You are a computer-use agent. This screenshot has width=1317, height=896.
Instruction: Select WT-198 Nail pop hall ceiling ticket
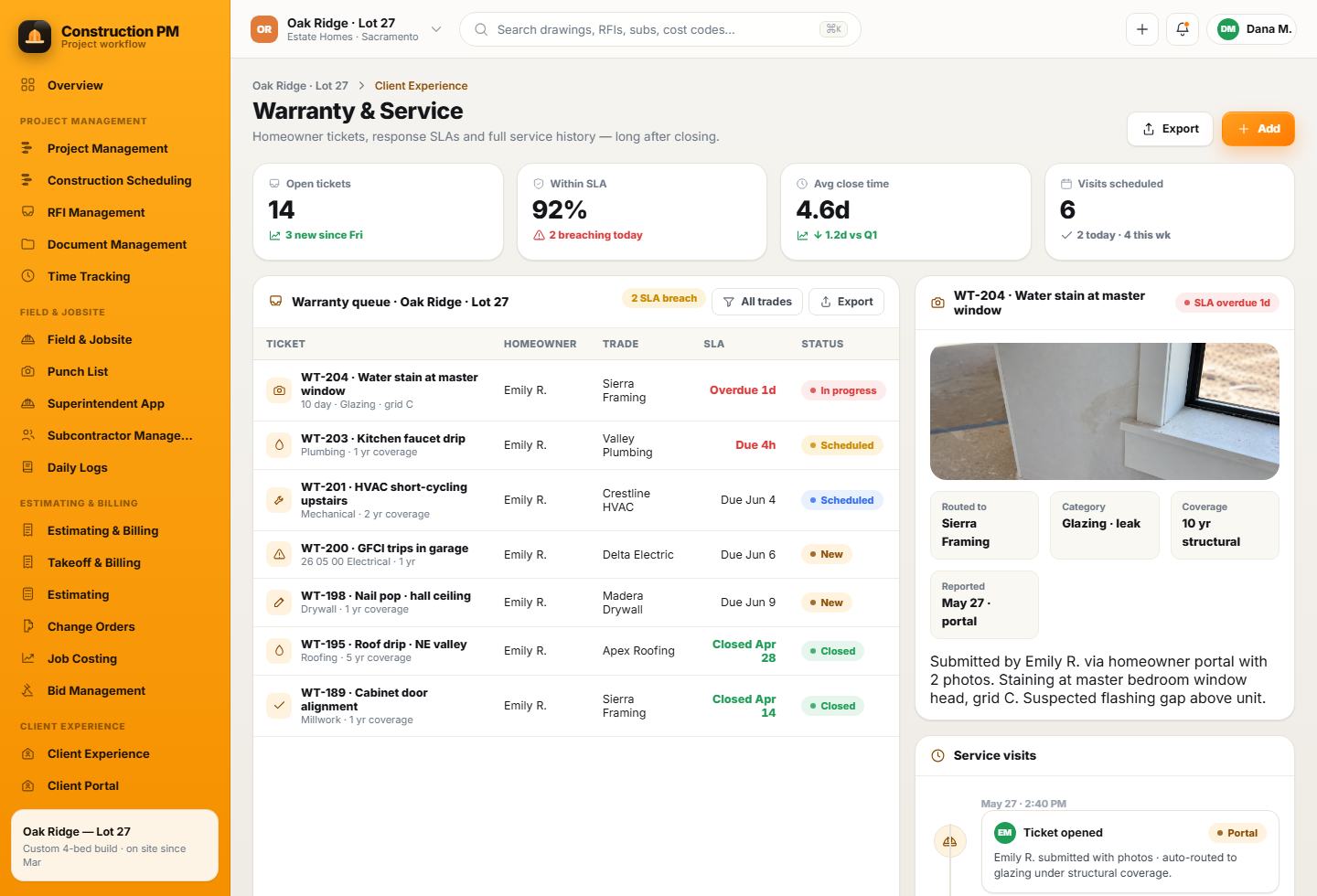[576, 603]
